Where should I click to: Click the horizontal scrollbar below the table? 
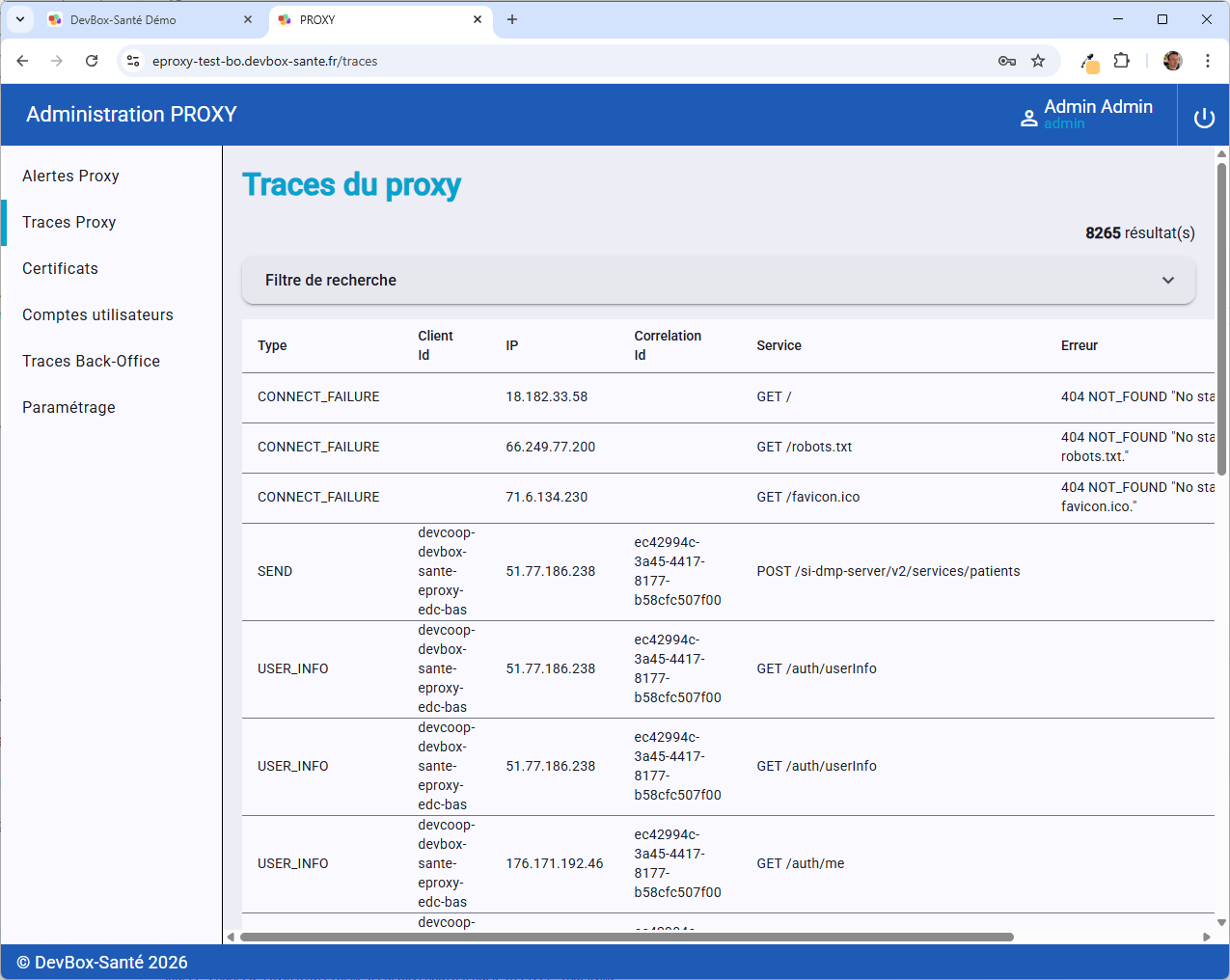622,936
